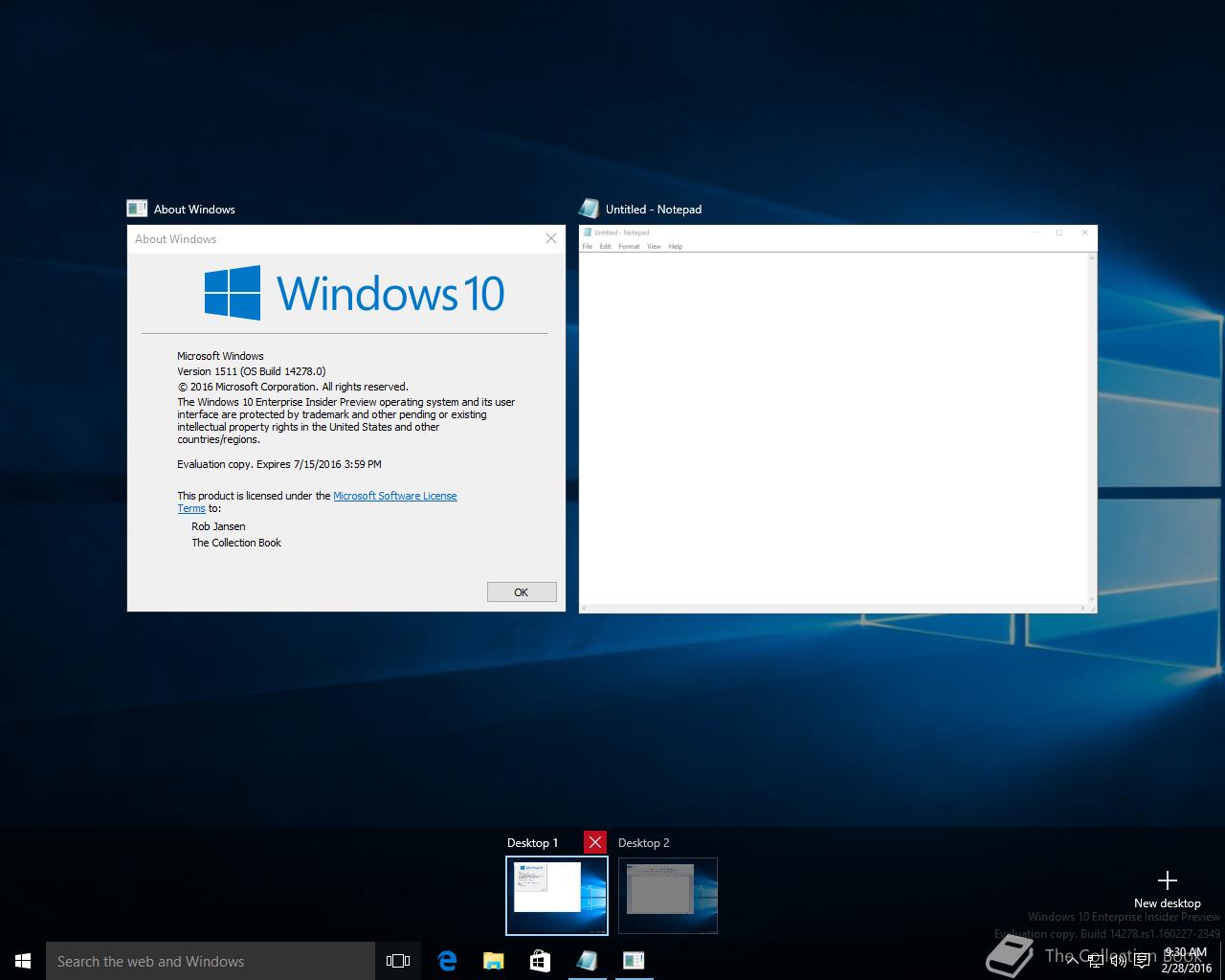The image size is (1225, 980).
Task: Minimize the Notepad preview window
Action: 1035,233
